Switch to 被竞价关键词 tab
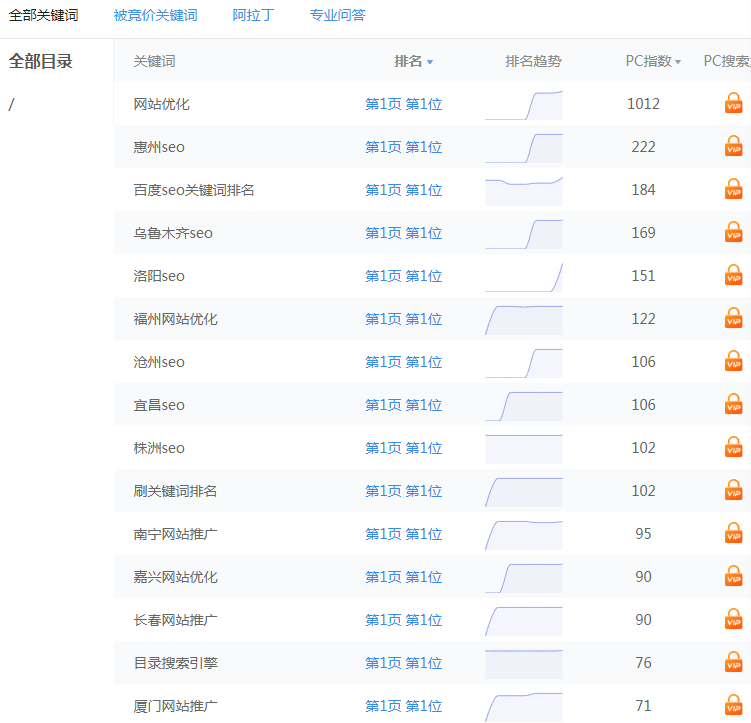 coord(155,15)
